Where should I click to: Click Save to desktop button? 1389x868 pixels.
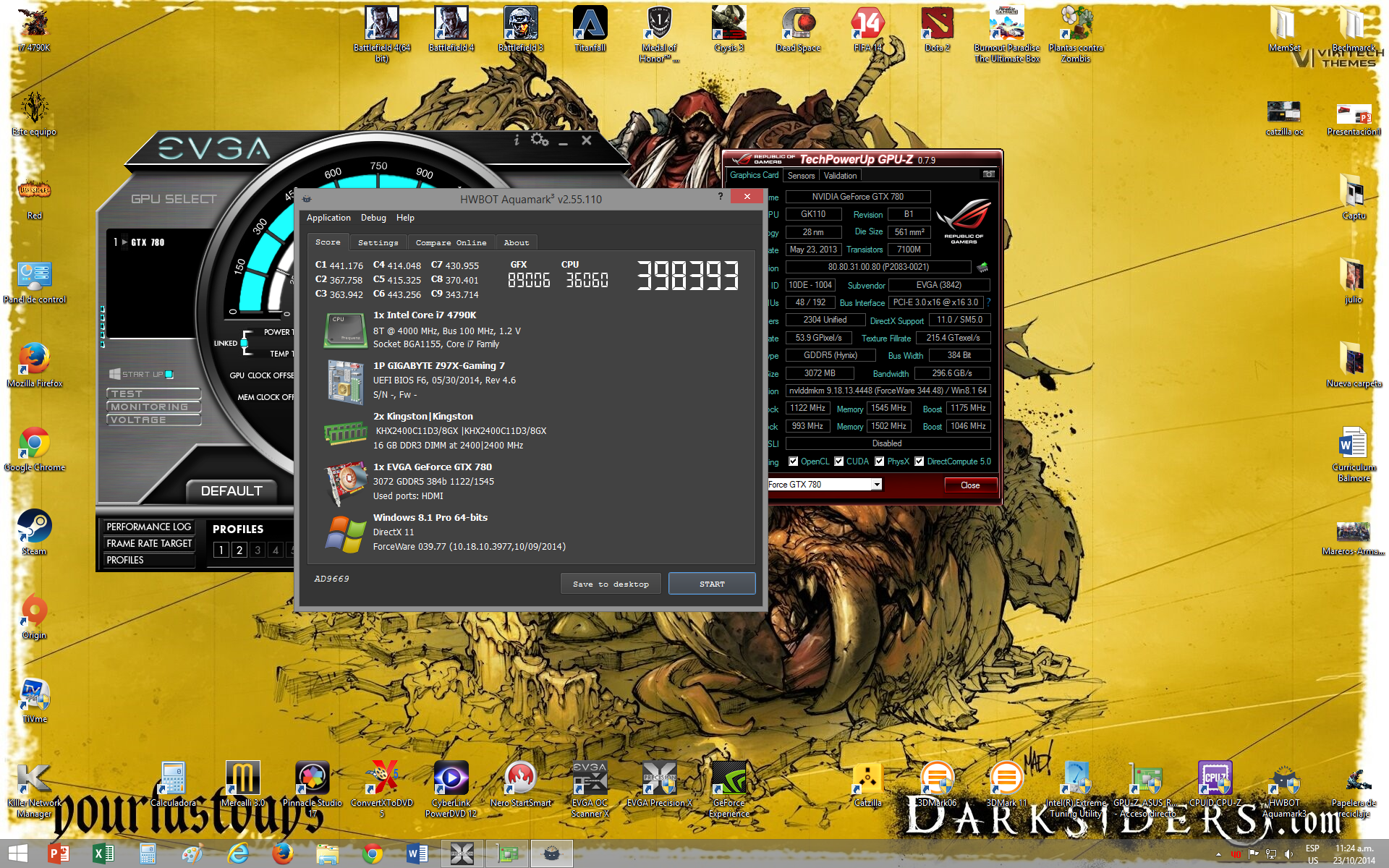(x=611, y=584)
